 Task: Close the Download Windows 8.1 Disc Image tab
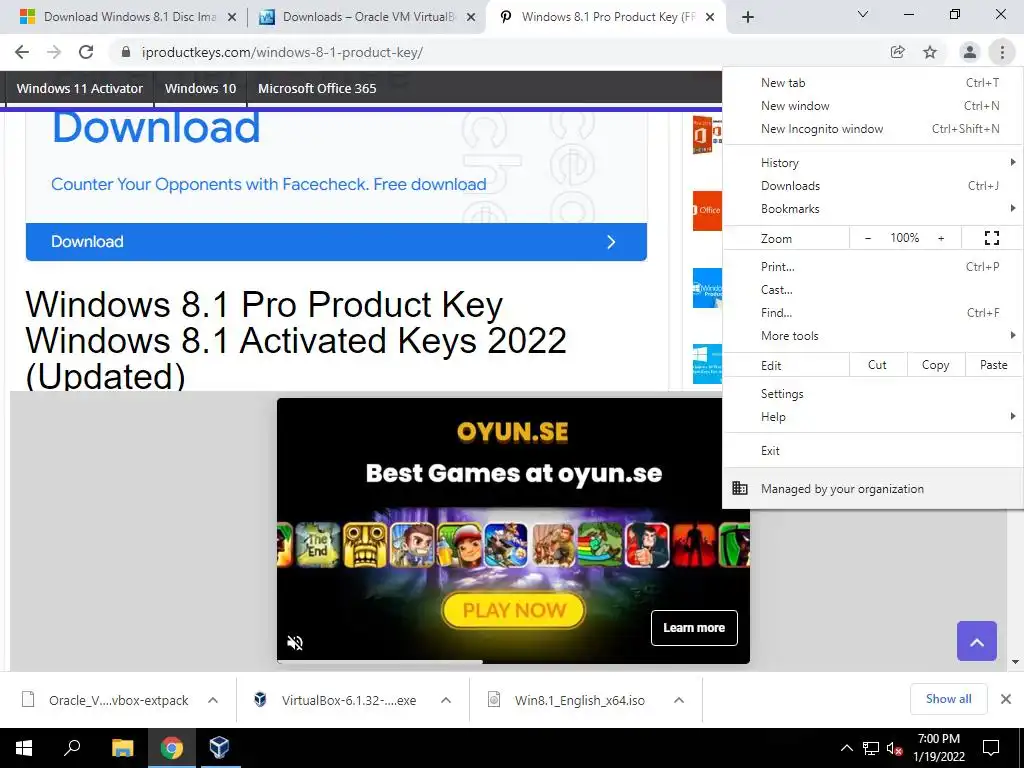pyautogui.click(x=232, y=18)
